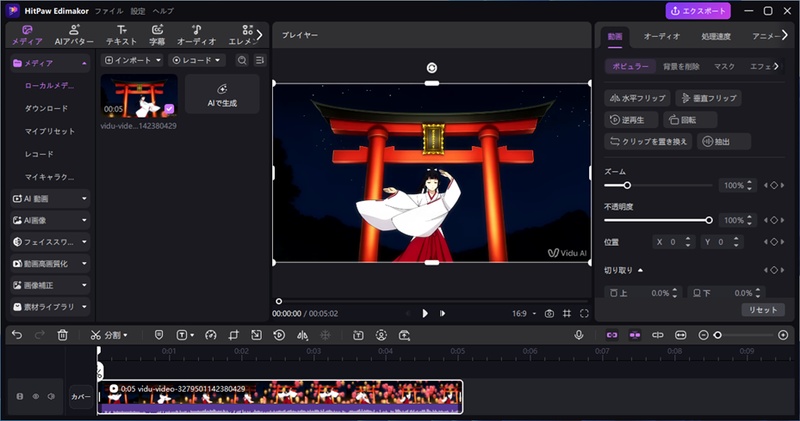Select the vidu-video clip on the timeline
The width and height of the screenshot is (800, 421).
click(280, 397)
